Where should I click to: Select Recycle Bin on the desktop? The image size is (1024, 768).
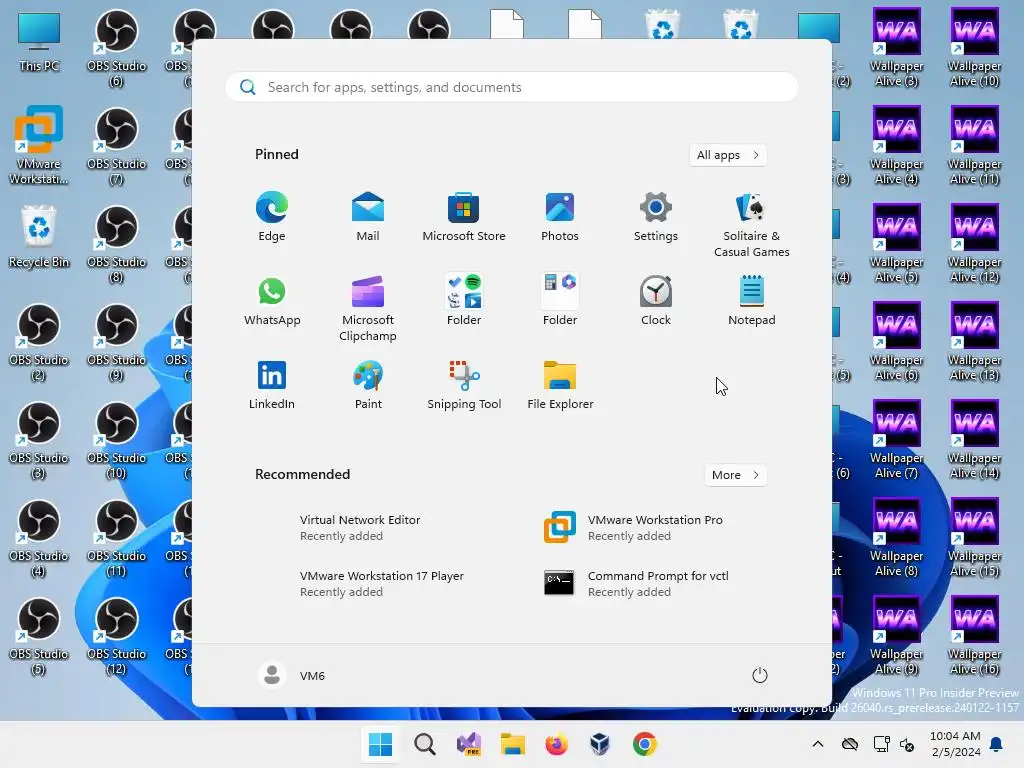pyautogui.click(x=39, y=237)
